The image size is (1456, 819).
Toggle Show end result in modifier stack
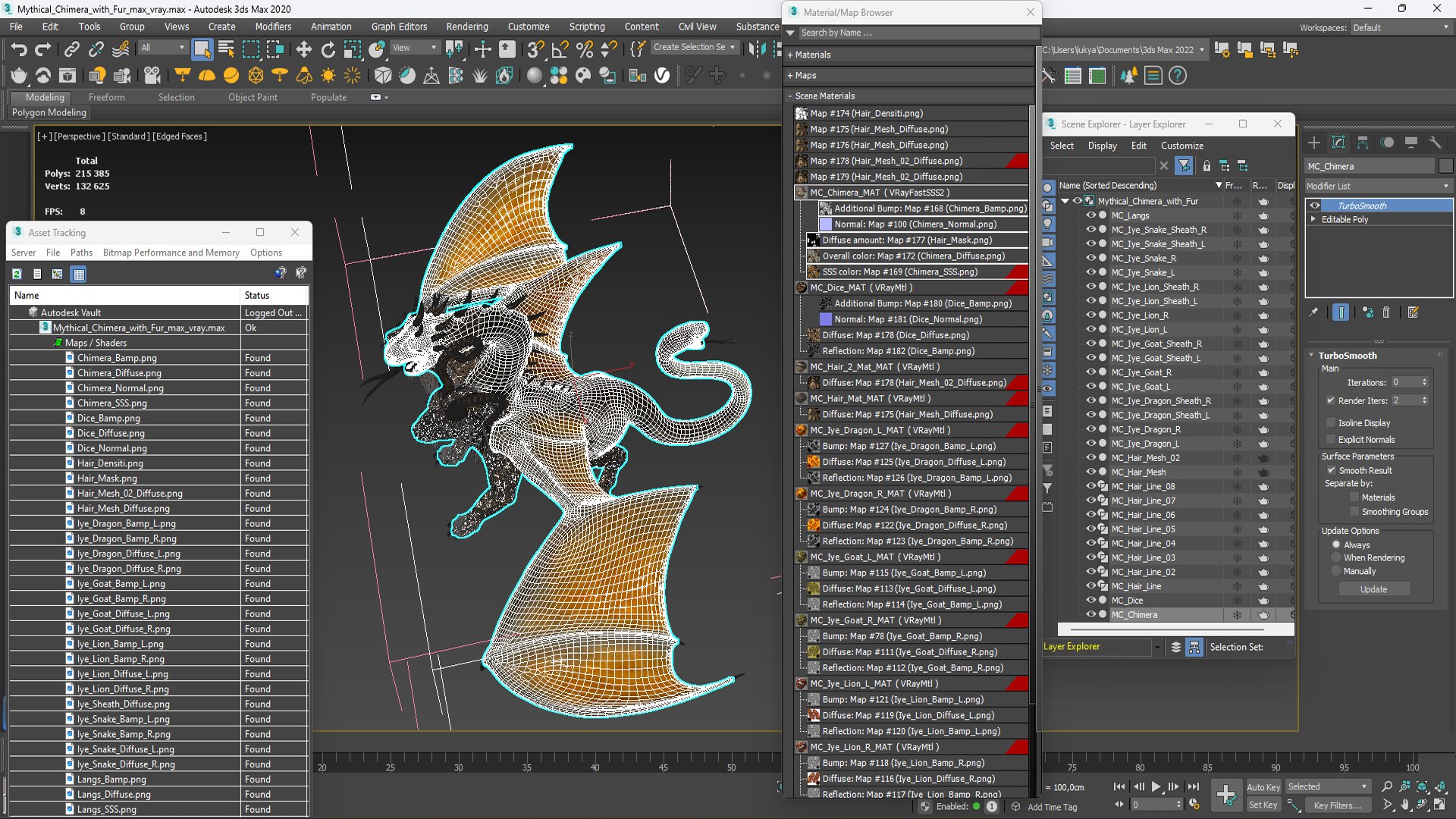[1340, 312]
